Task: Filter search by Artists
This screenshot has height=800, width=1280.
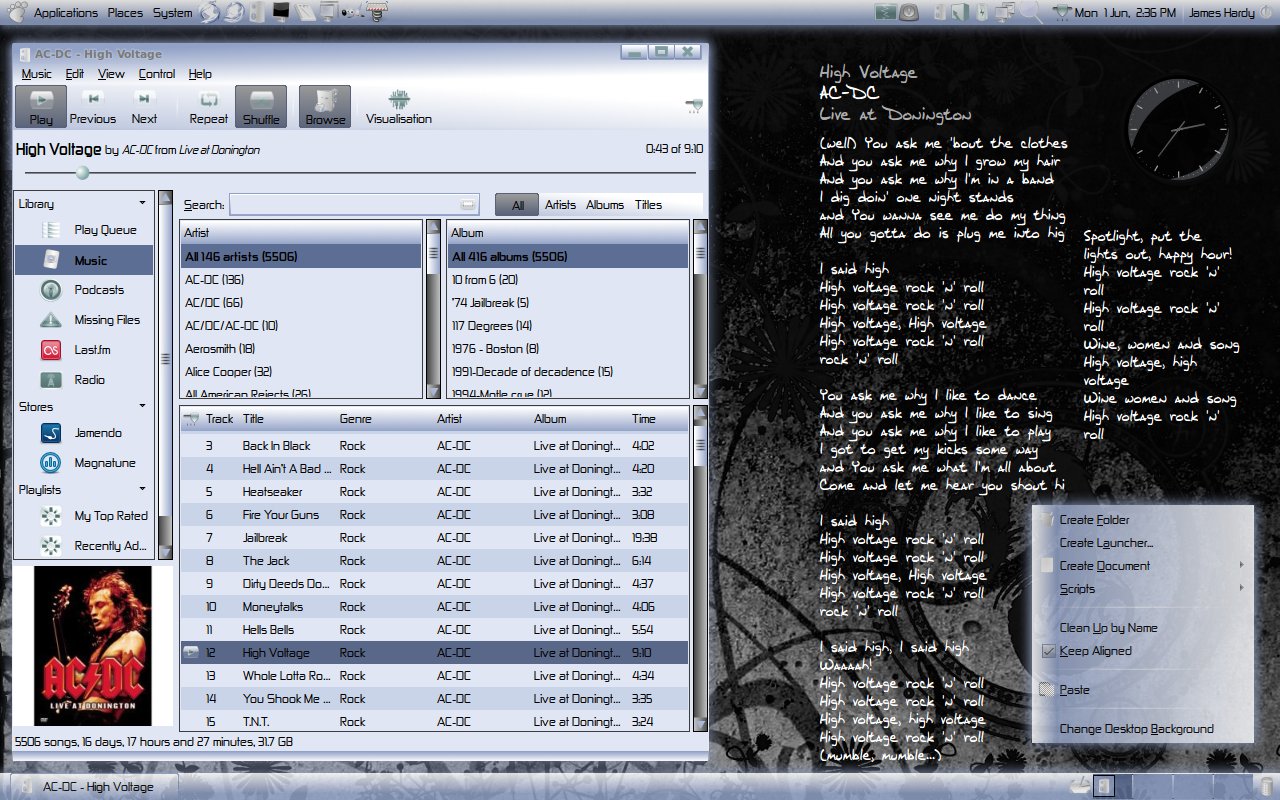Action: tap(560, 205)
